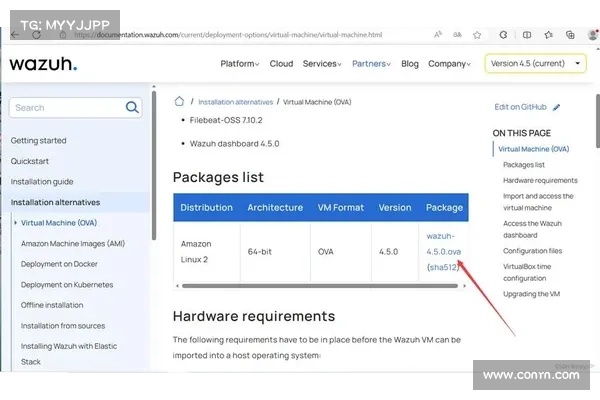
Task: Select Installation alternatives in sidebar
Action: point(55,202)
